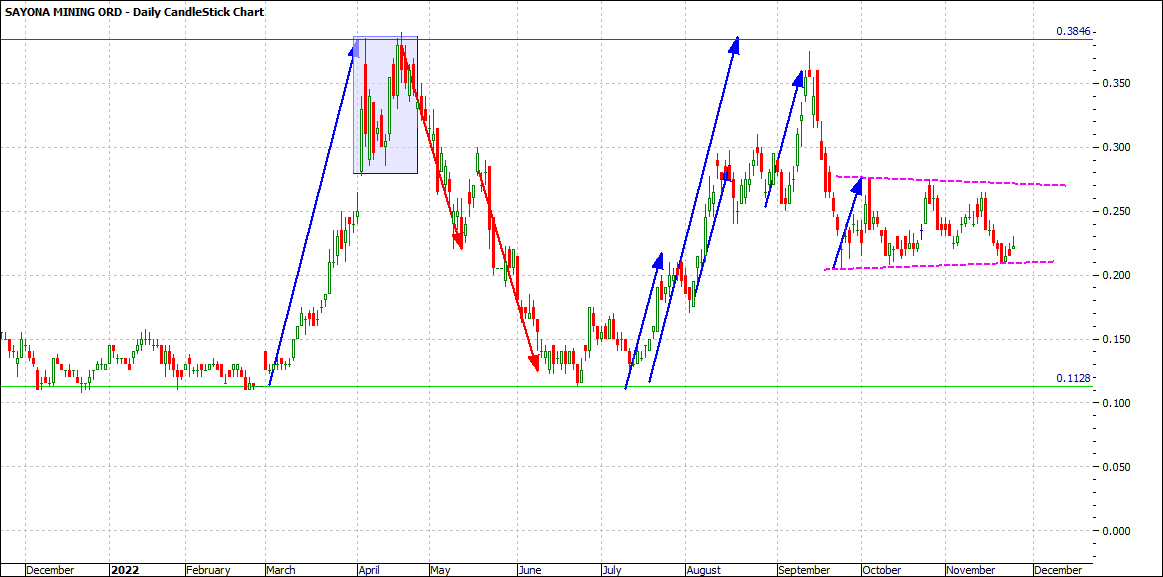Click the 0.200 price axis label

tap(1115, 275)
